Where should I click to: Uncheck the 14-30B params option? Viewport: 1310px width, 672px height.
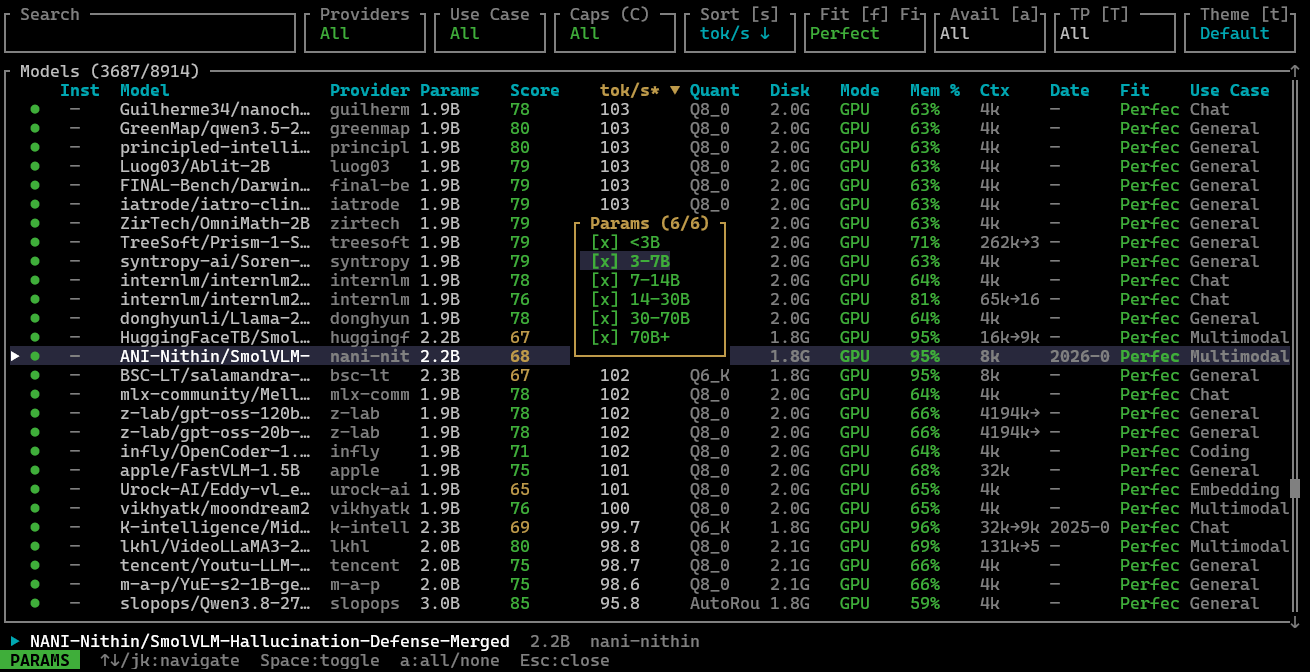click(605, 300)
